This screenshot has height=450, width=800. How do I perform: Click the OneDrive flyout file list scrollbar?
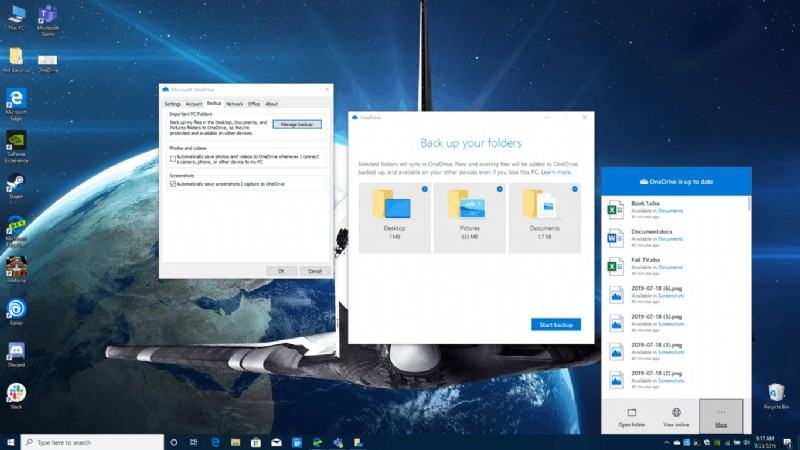coord(749,204)
